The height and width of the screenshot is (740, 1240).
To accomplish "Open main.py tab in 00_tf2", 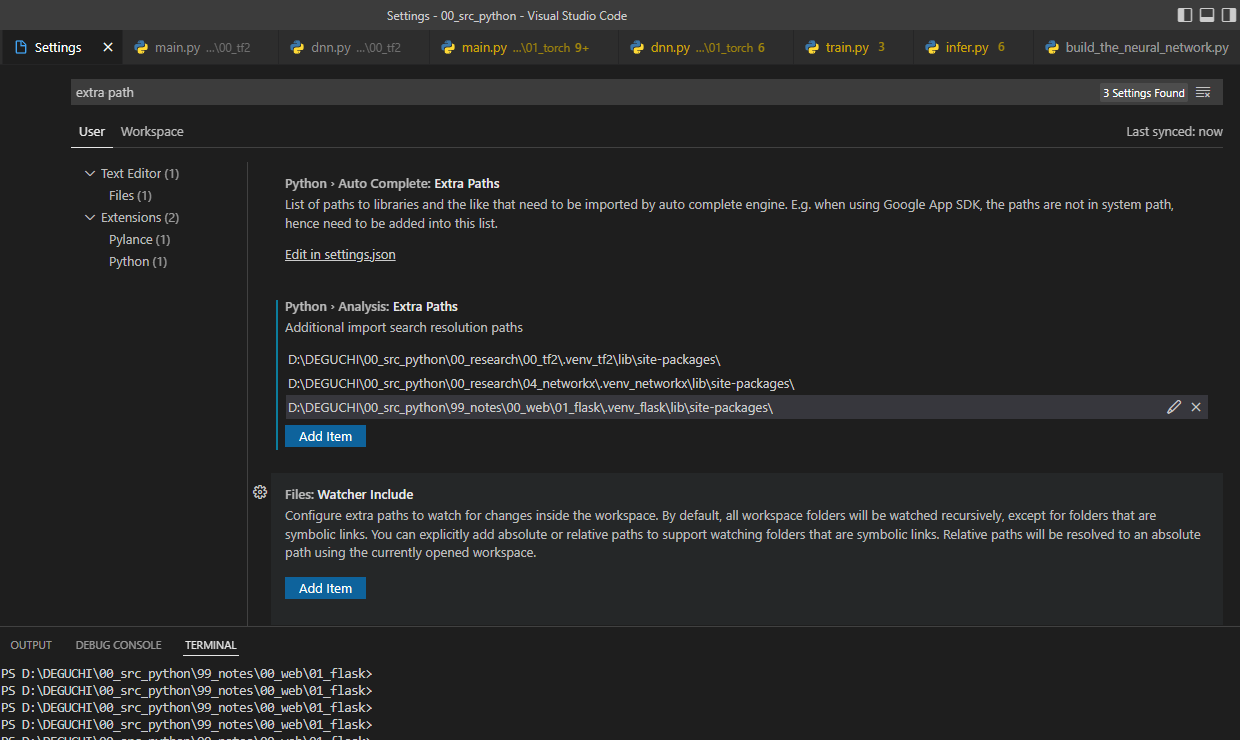I will click(x=200, y=47).
